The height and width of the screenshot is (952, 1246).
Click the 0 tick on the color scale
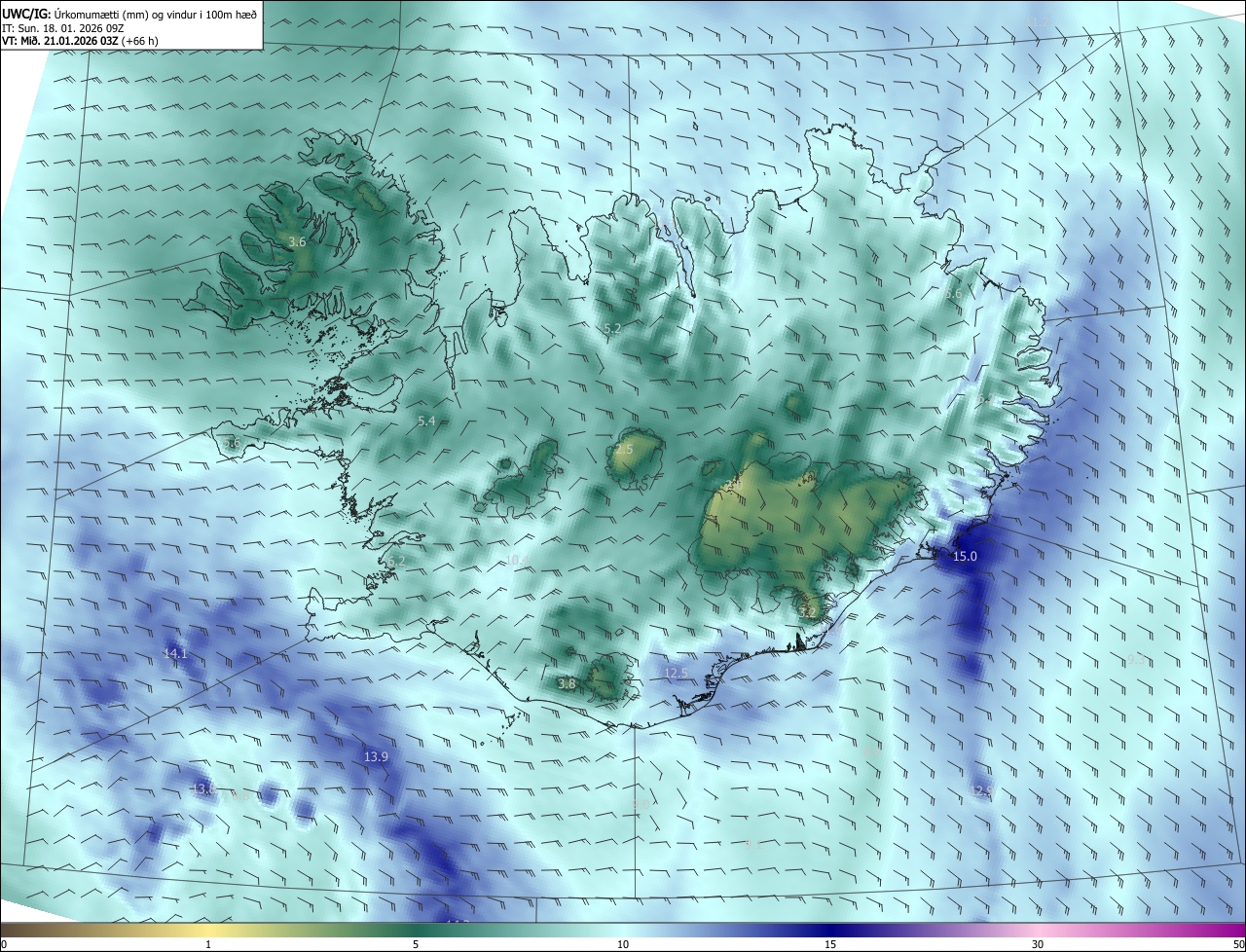tap(4, 944)
